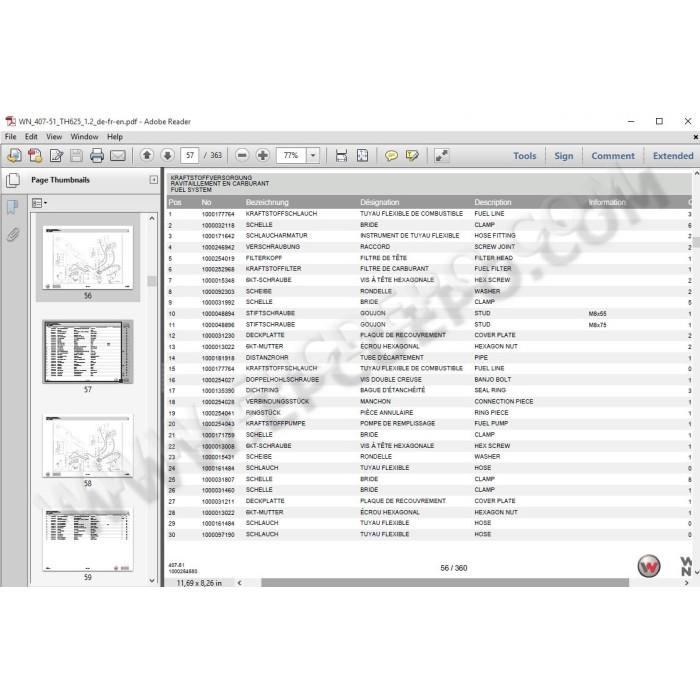The image size is (700, 700).
Task: Click the FUEL PUMP description cell
Action: click(491, 423)
